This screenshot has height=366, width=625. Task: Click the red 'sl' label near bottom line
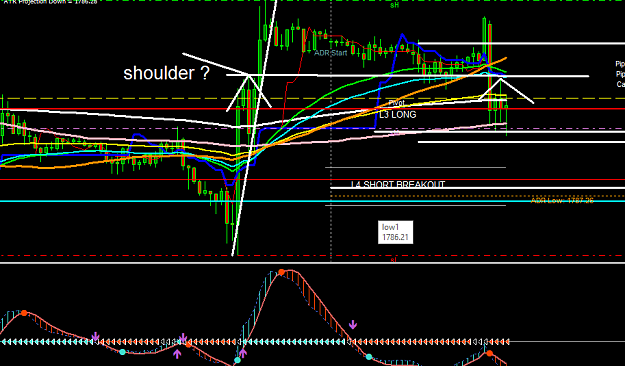(x=393, y=260)
